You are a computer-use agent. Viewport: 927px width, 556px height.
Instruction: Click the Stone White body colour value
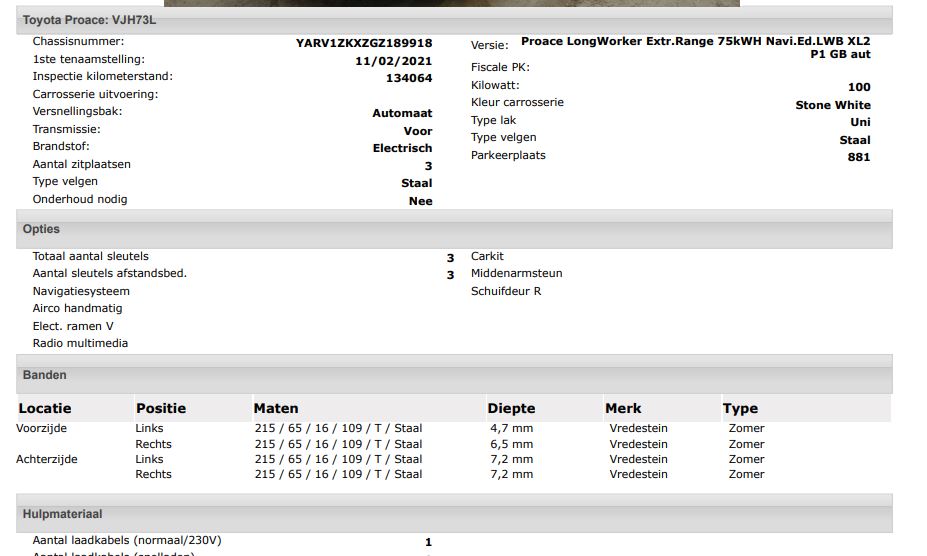tap(832, 105)
